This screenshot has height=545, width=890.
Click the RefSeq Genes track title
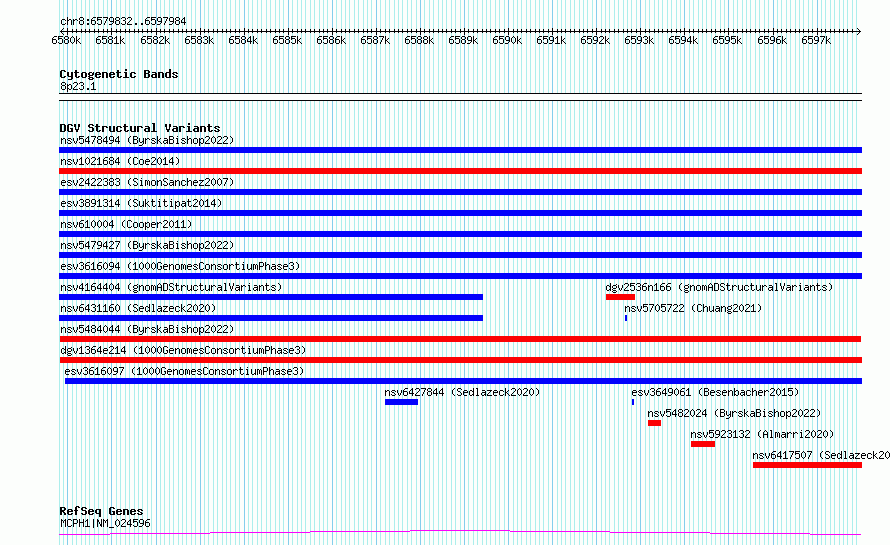(x=101, y=512)
